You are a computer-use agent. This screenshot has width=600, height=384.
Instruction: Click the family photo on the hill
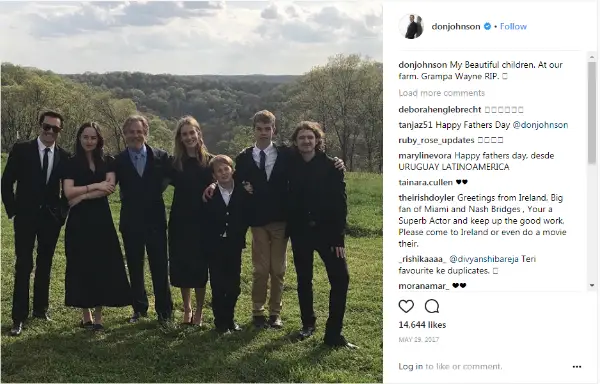click(x=191, y=192)
